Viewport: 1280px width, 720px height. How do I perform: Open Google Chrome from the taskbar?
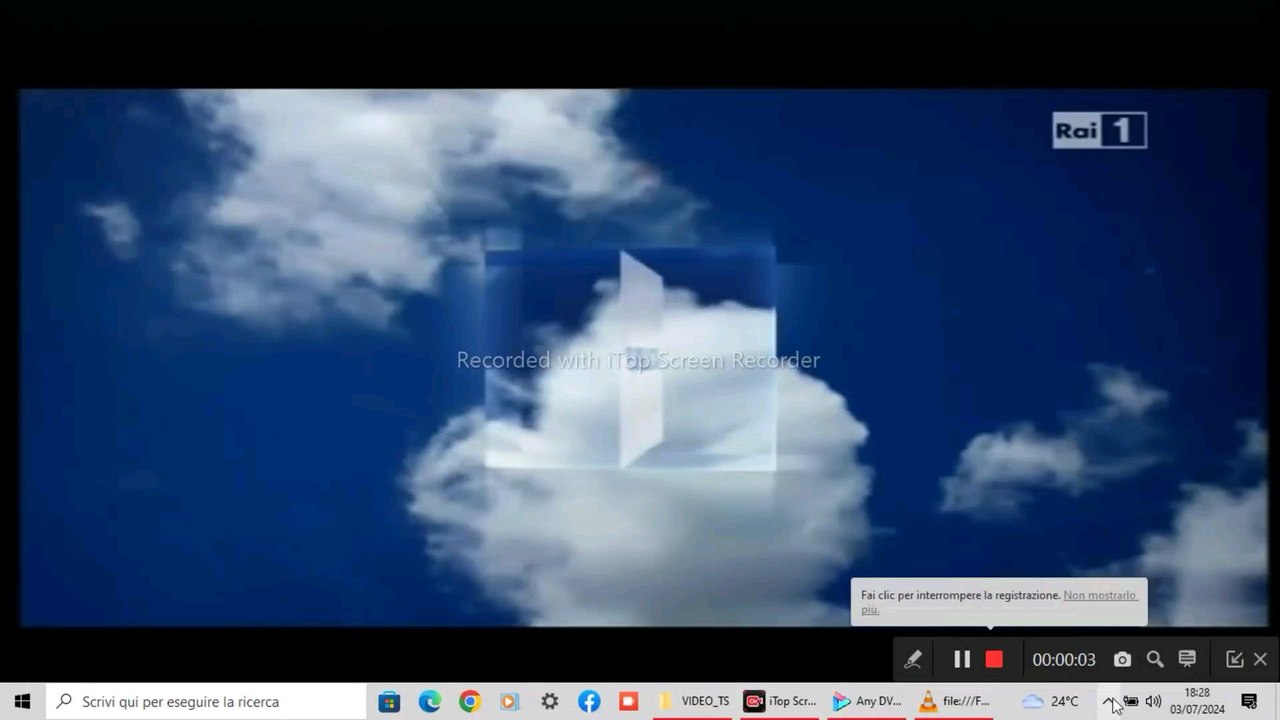(470, 701)
